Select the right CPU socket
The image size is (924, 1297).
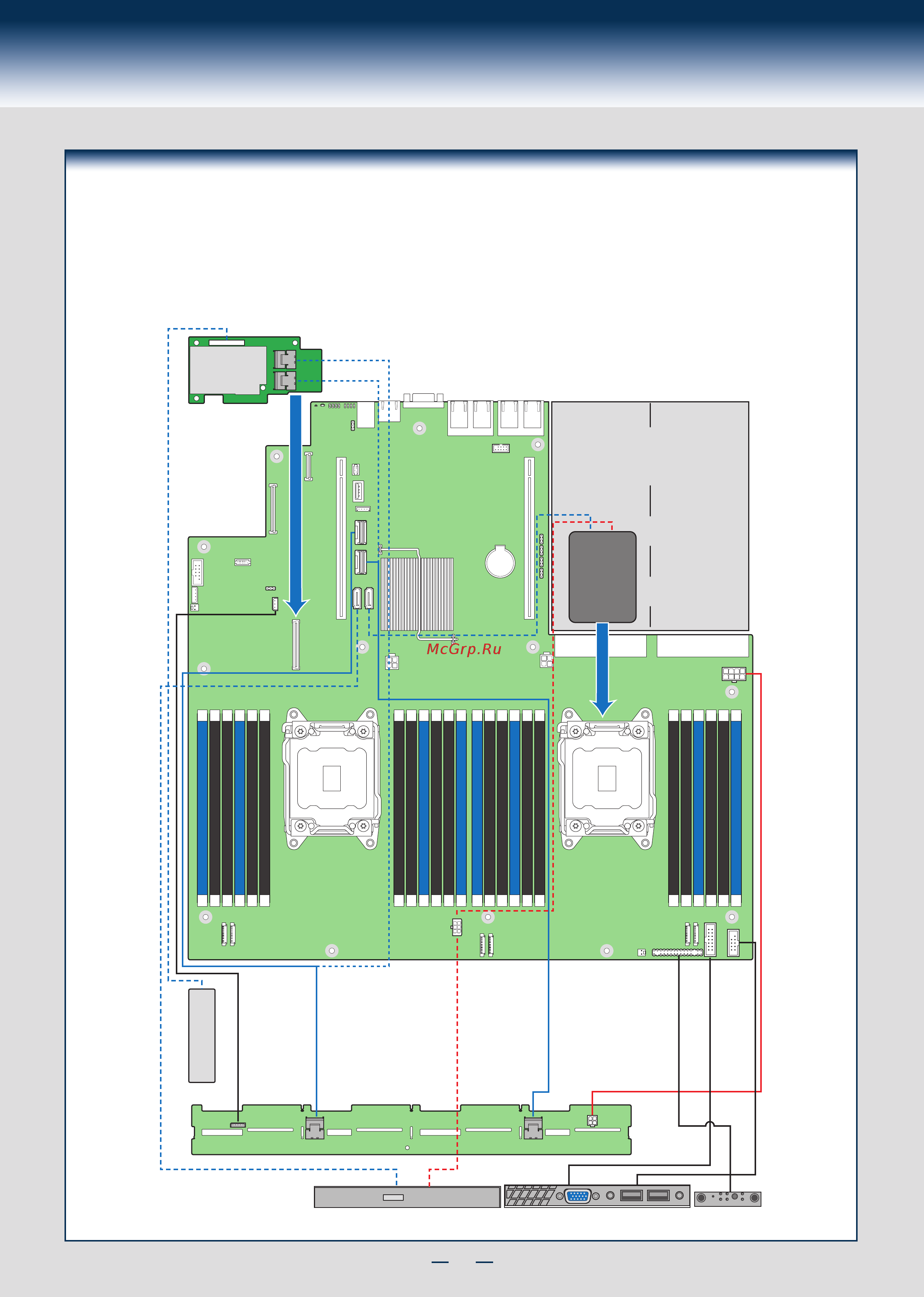[x=607, y=778]
